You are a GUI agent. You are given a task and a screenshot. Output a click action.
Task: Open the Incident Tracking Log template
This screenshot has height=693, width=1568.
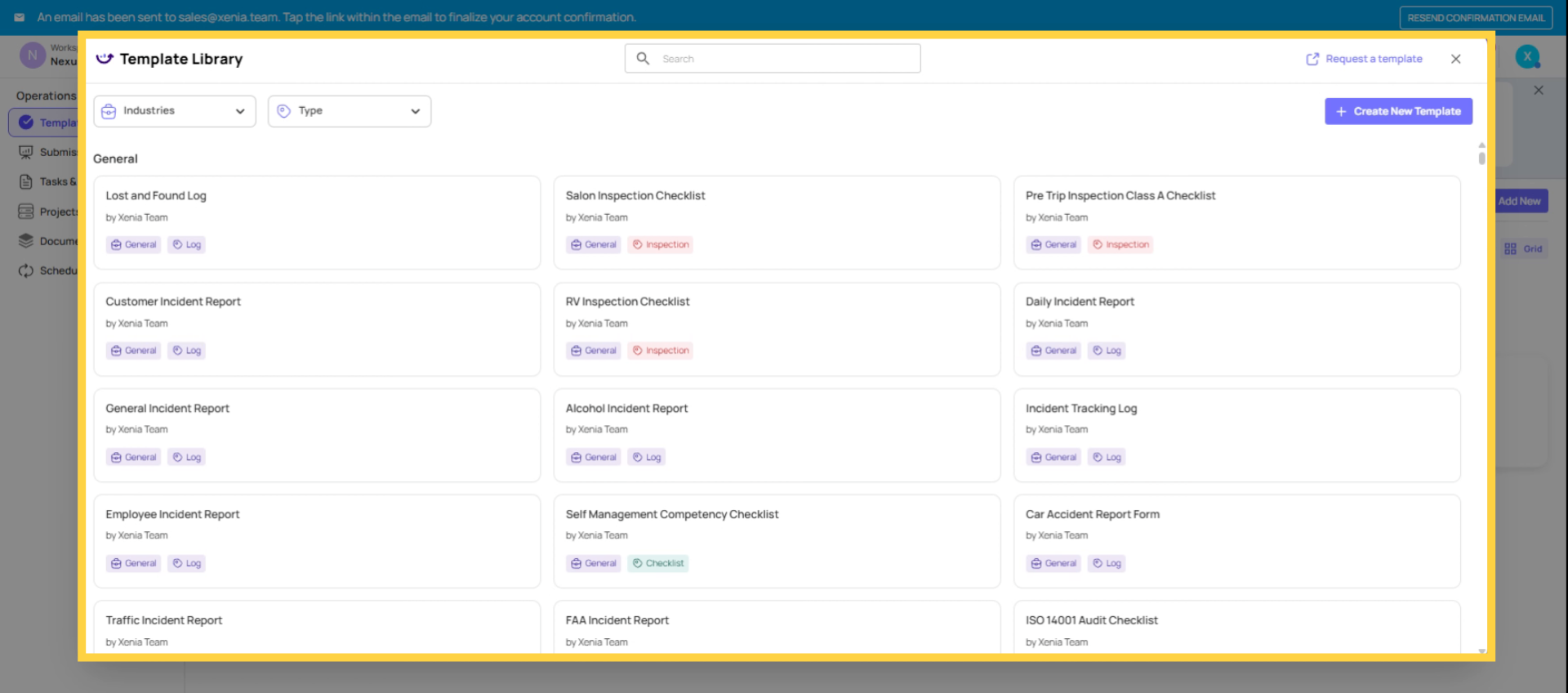point(1236,435)
